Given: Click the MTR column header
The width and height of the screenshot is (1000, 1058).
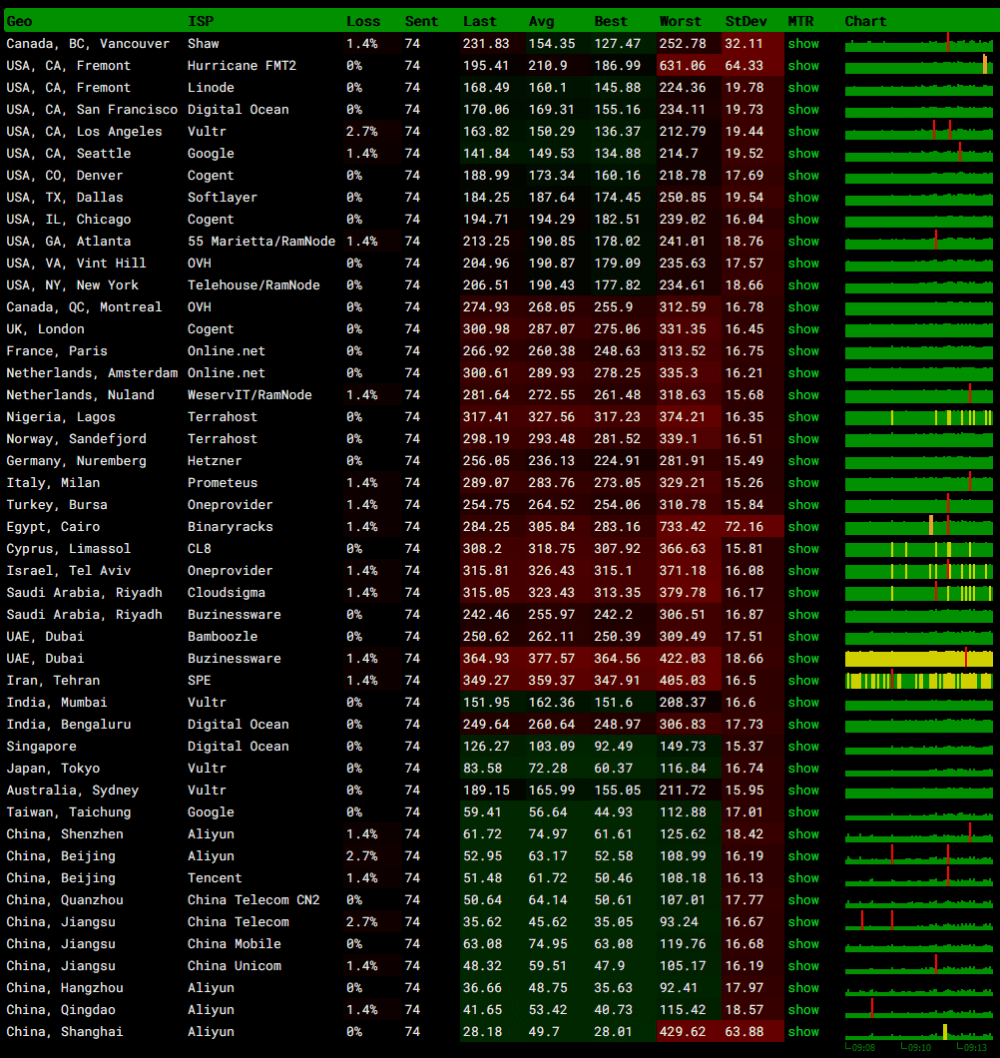Looking at the screenshot, I should pyautogui.click(x=800, y=21).
